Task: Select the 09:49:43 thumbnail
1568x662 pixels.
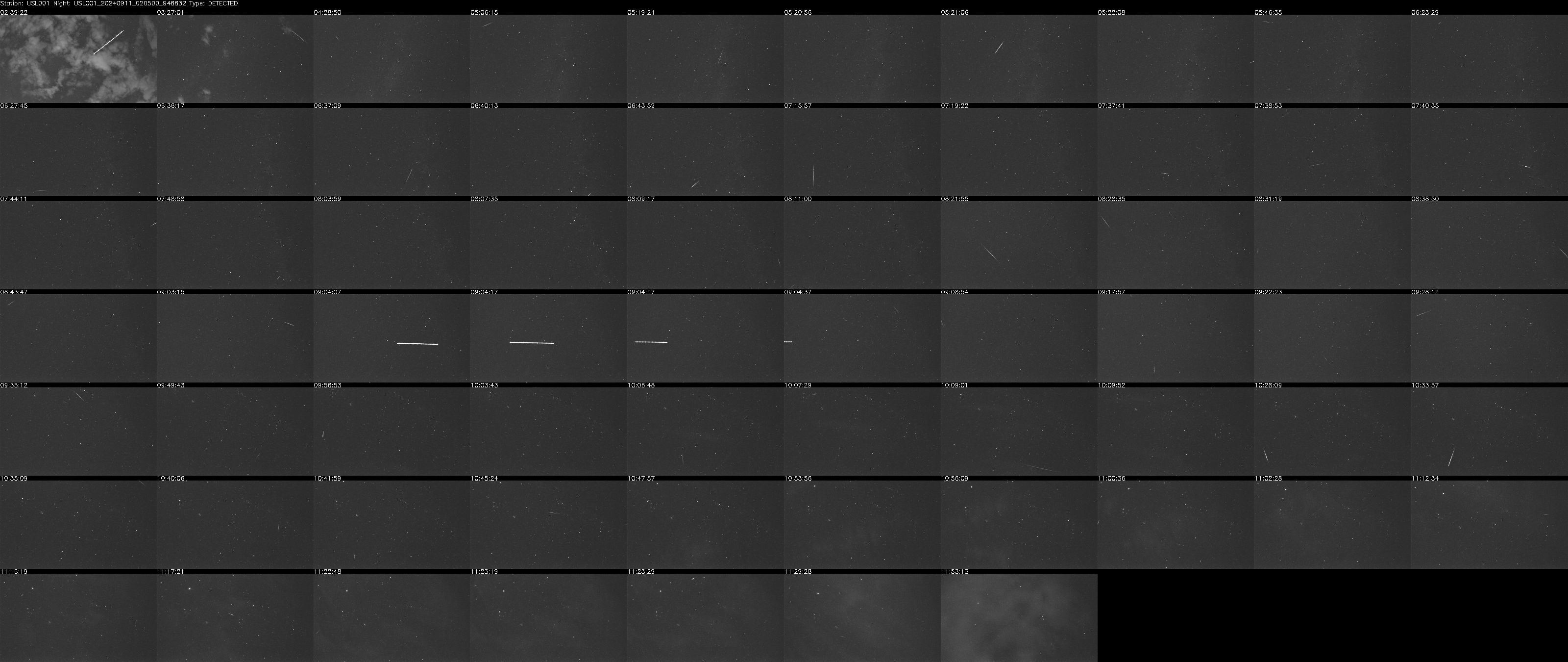Action: tap(235, 431)
